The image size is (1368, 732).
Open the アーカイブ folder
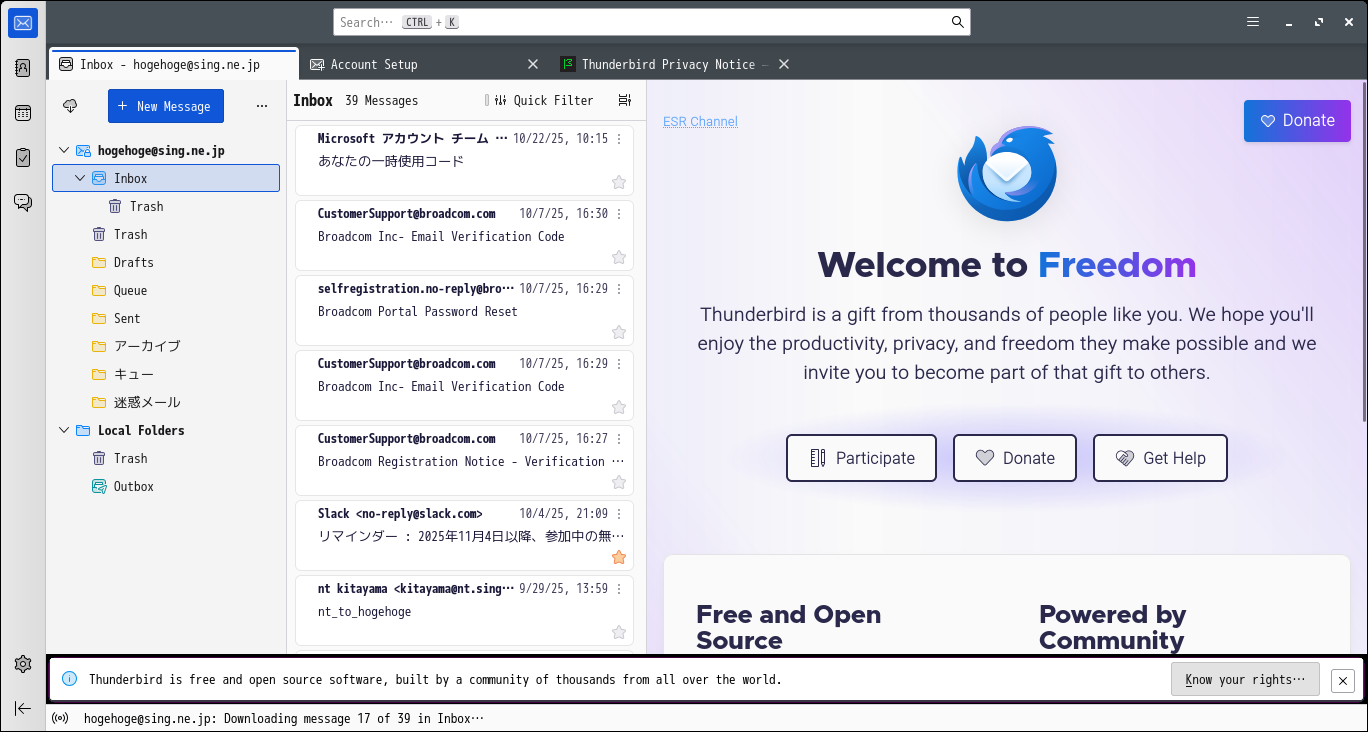[166, 346]
